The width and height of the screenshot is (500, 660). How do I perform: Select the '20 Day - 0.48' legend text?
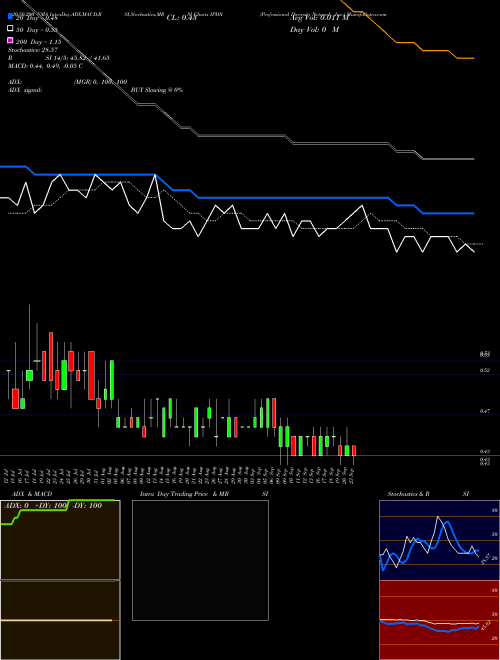click(37, 18)
